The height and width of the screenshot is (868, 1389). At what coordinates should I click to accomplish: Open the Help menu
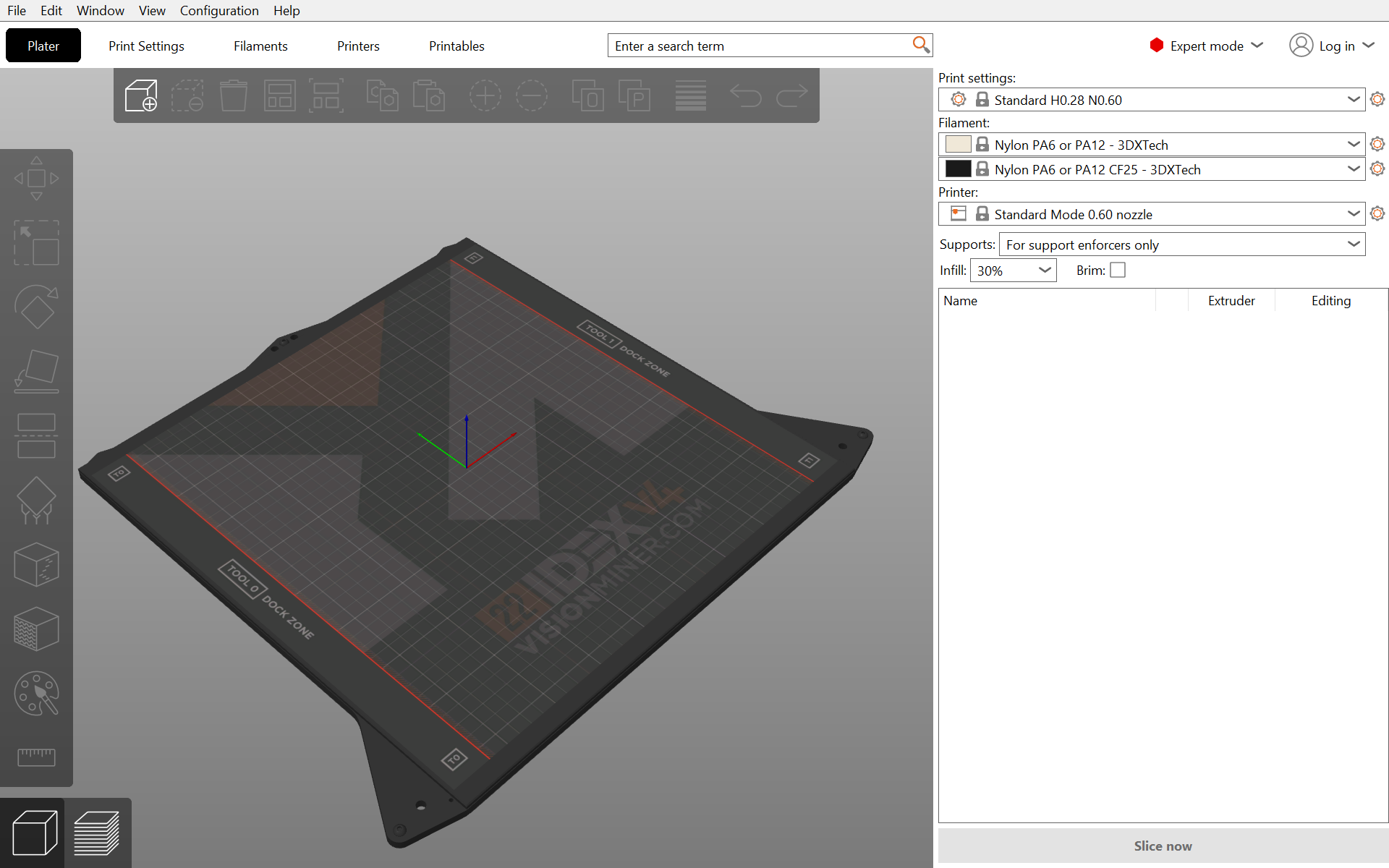point(286,11)
